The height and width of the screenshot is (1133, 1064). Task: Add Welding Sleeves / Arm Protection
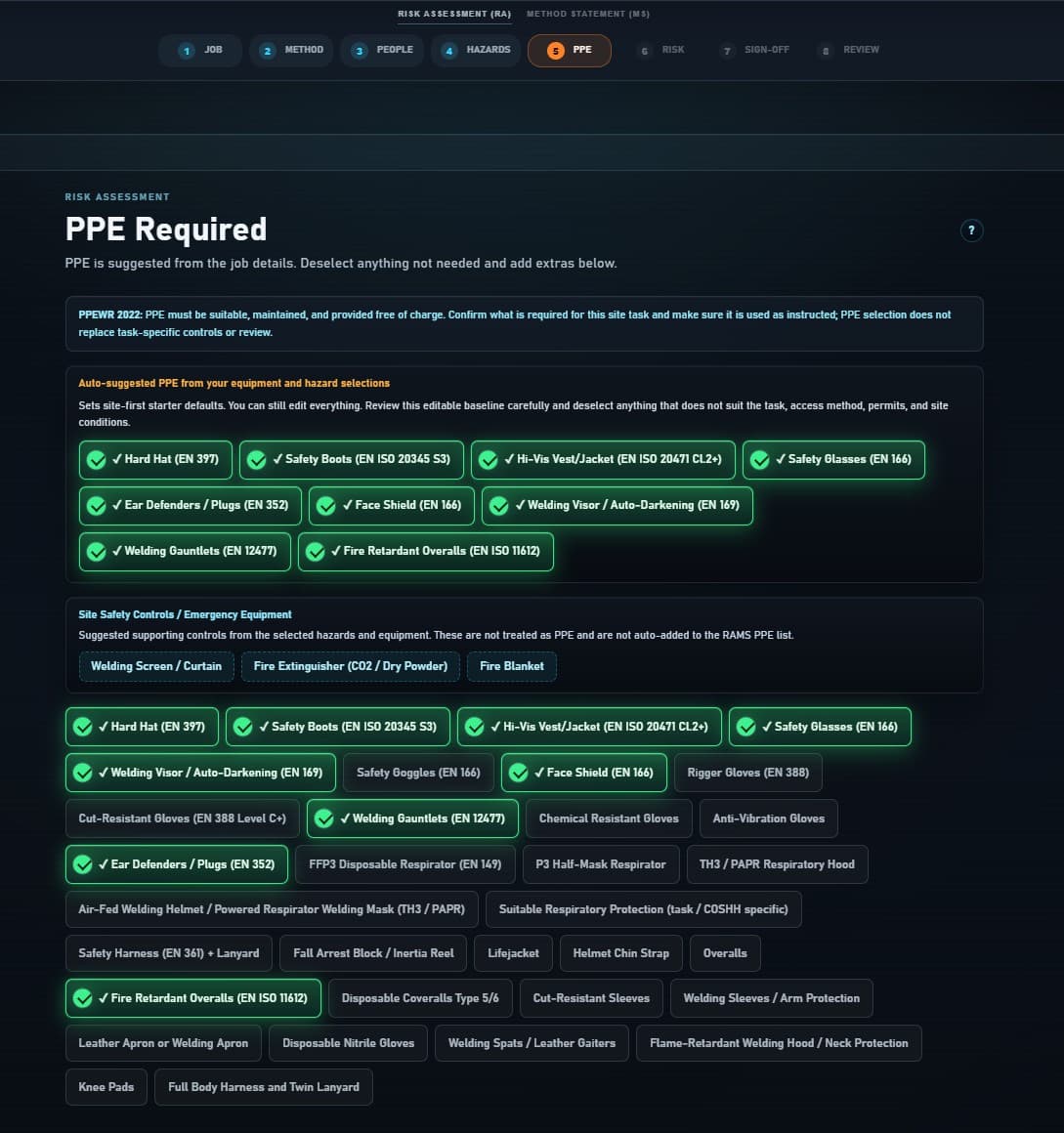(x=771, y=998)
